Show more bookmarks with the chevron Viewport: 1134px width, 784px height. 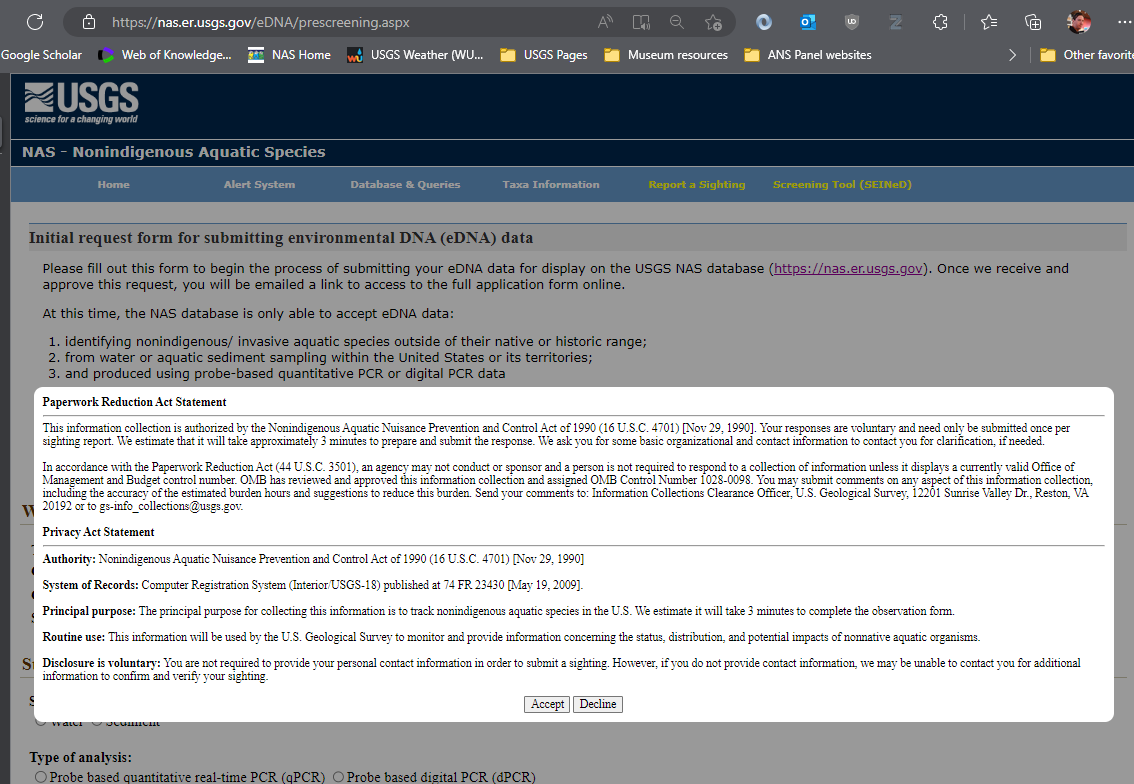(1012, 55)
